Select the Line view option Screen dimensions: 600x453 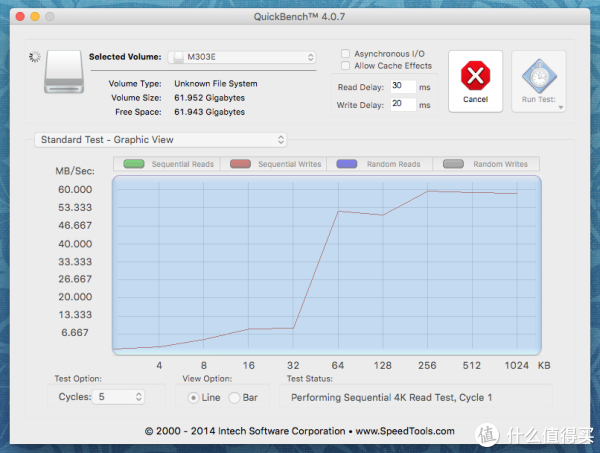point(194,398)
